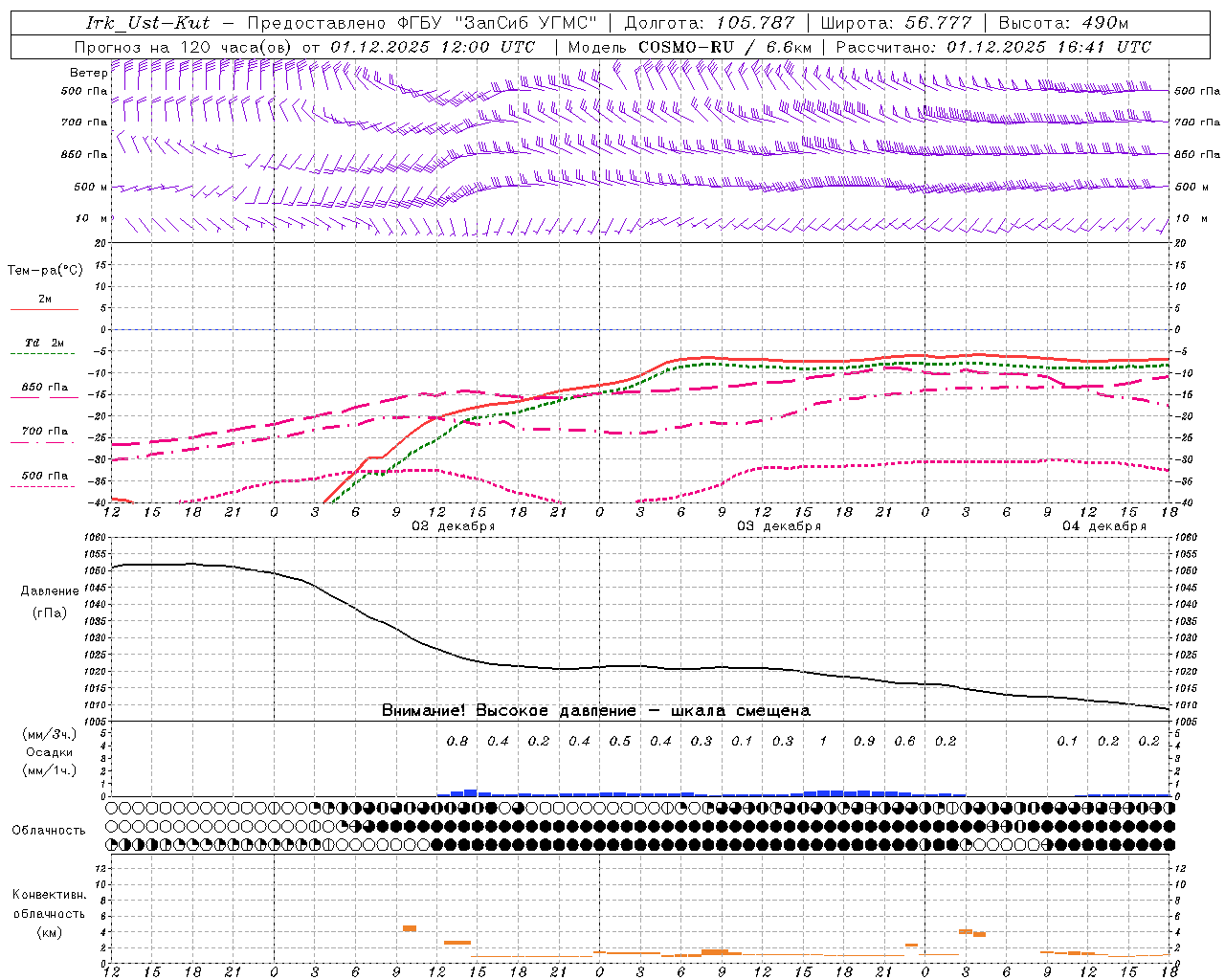This screenshot has width=1225, height=980.
Task: Click the right 1005 pressure axis value
Action: coord(1186,723)
